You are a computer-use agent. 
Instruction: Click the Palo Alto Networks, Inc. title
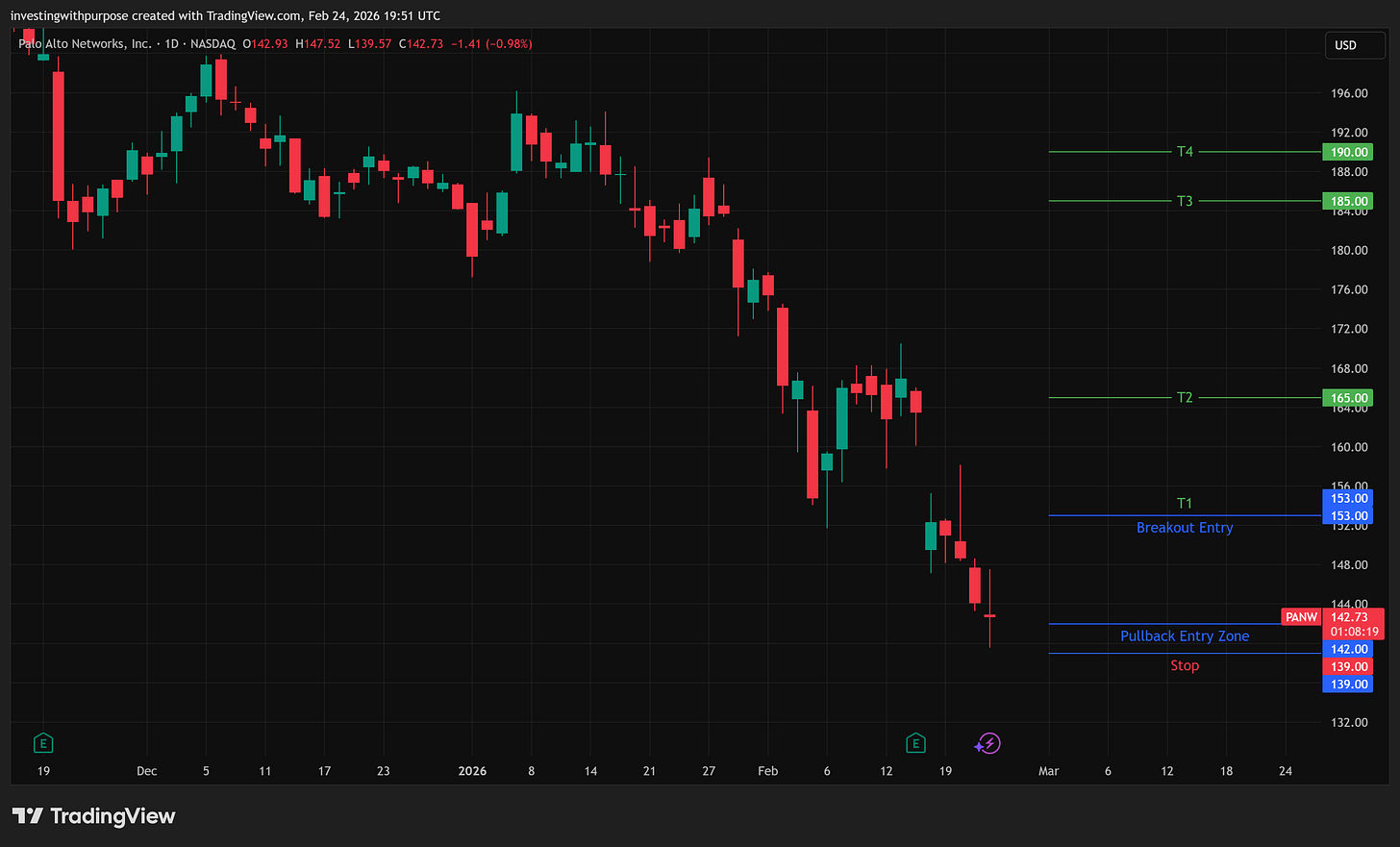click(x=85, y=43)
